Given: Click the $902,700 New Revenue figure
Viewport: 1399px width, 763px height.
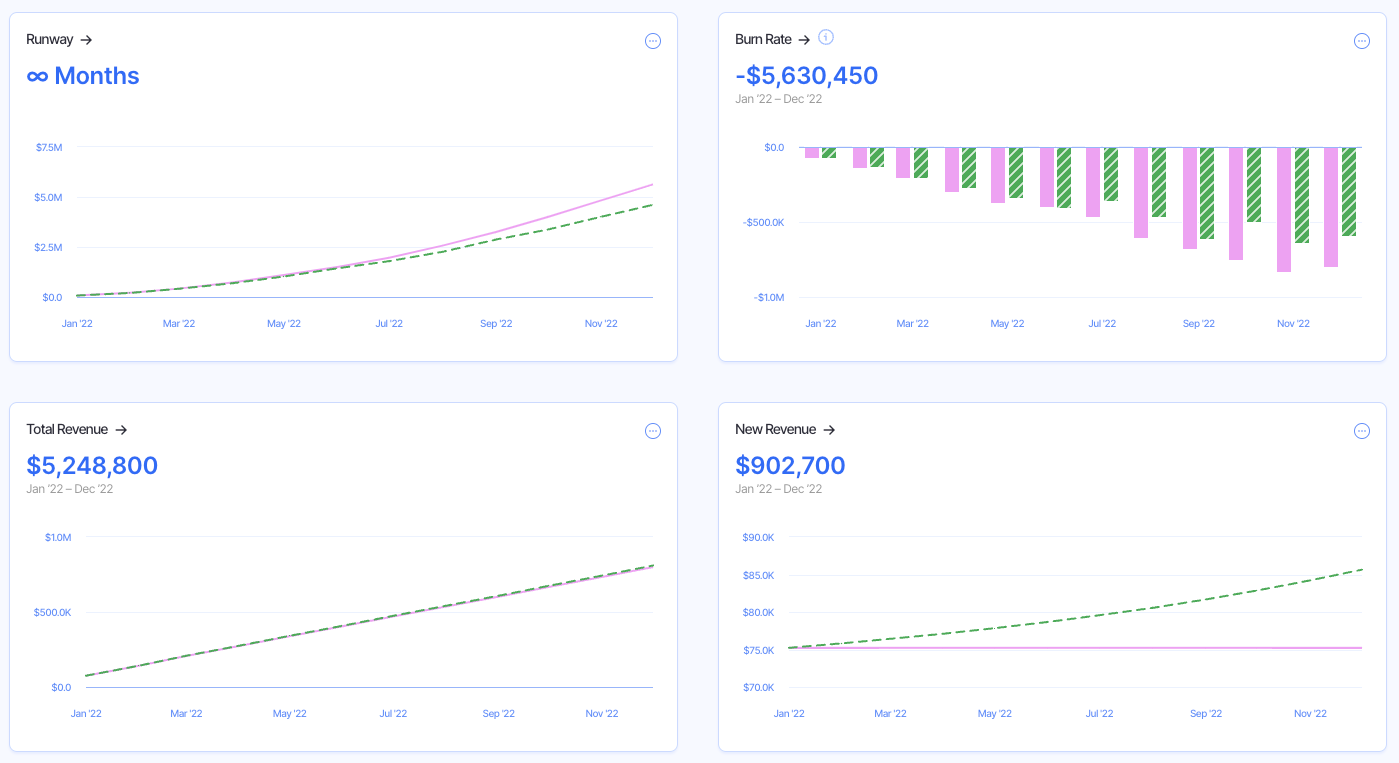Looking at the screenshot, I should [791, 465].
